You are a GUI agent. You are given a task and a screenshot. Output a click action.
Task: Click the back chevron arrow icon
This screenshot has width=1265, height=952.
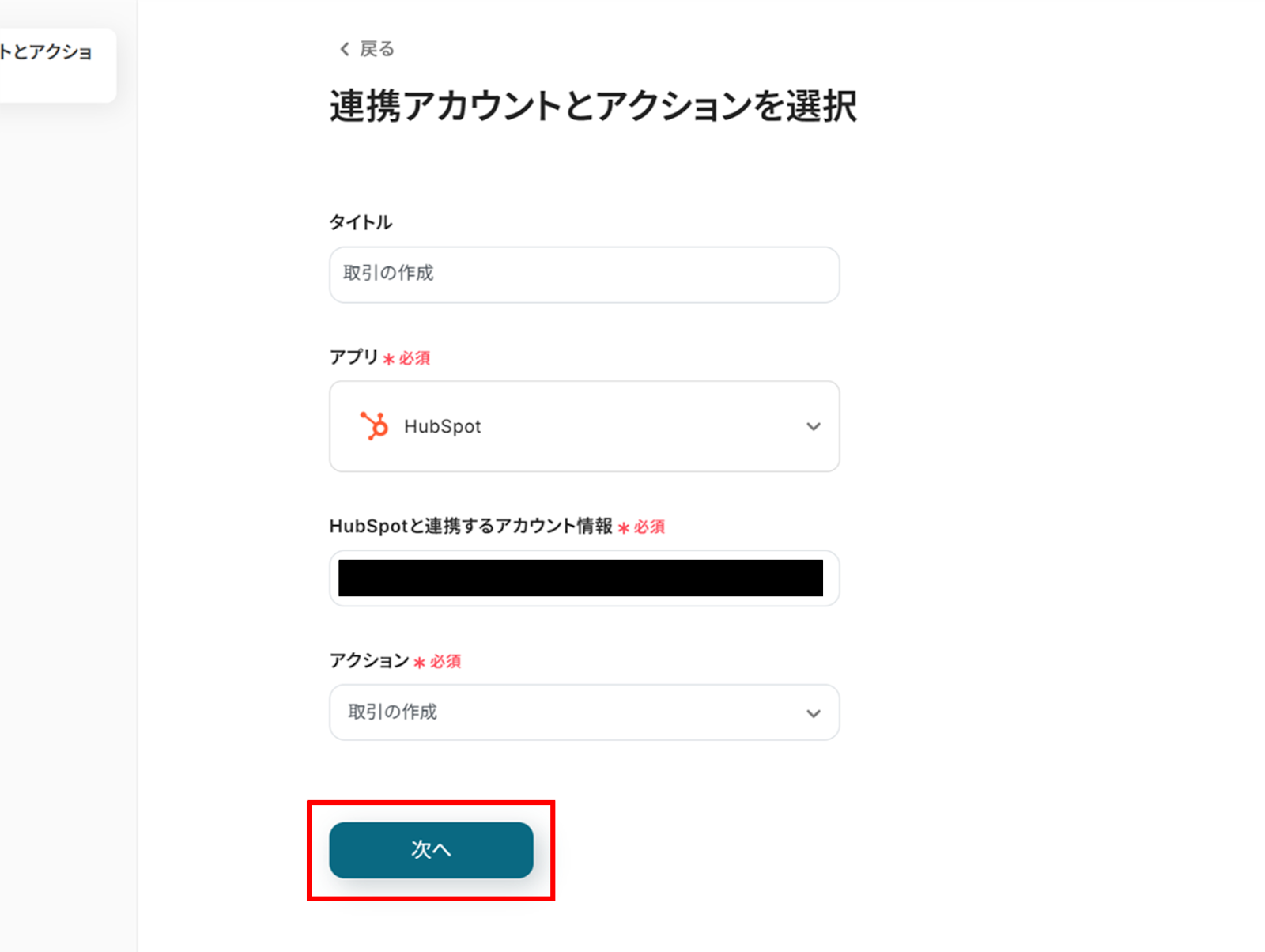point(344,49)
